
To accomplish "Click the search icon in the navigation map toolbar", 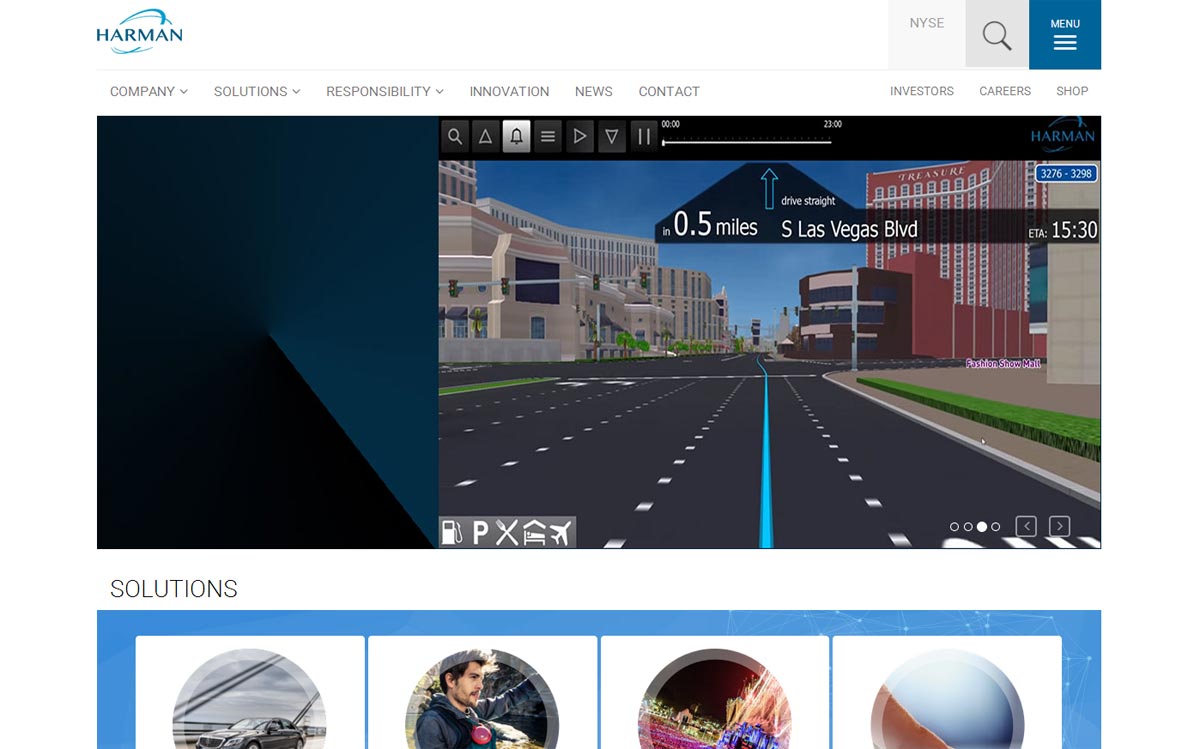I will 454,137.
